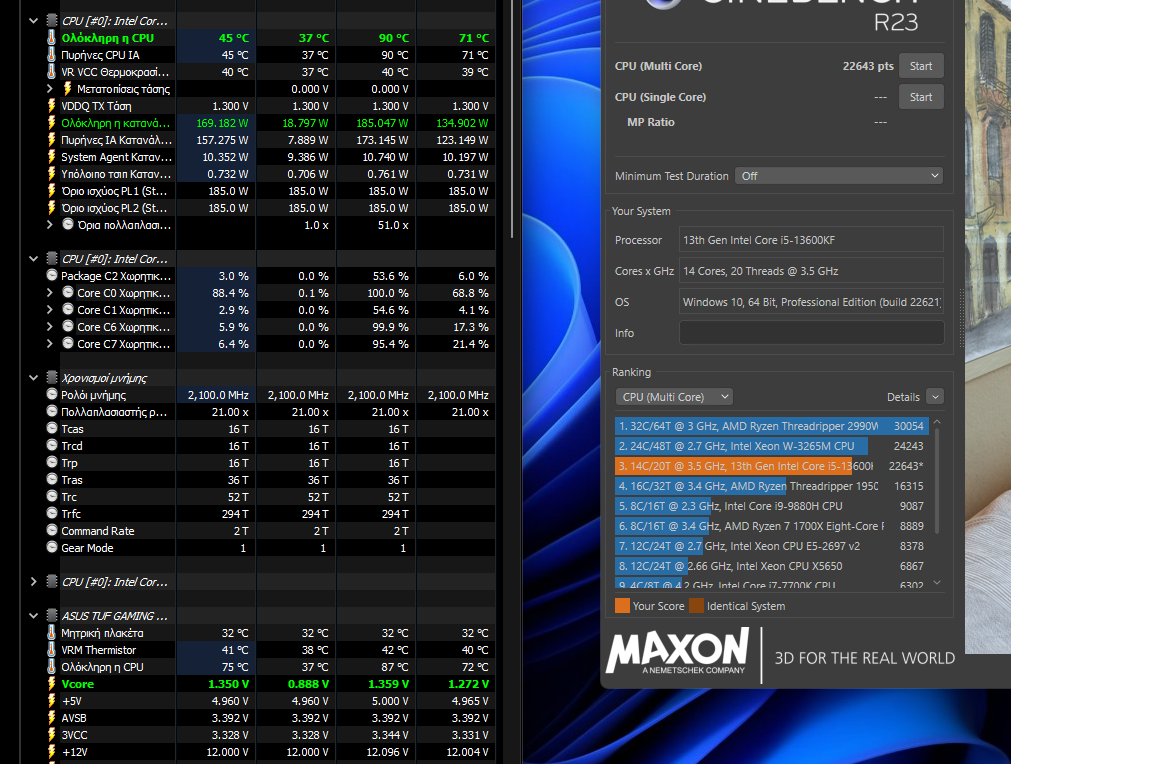Expand the Όρια πολλαπλασι... row
Viewport: 1152px width, 764px height.
tap(50, 225)
